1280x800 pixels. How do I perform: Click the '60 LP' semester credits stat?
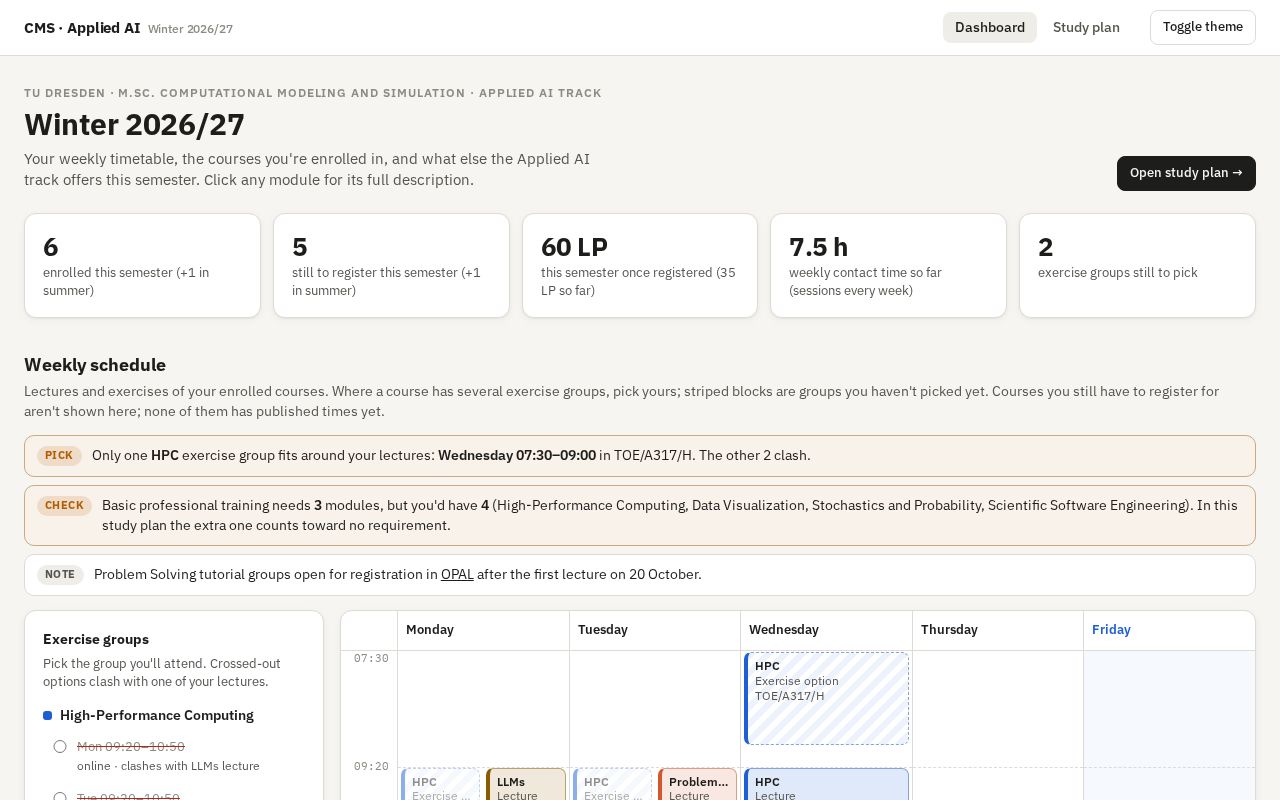tap(640, 265)
